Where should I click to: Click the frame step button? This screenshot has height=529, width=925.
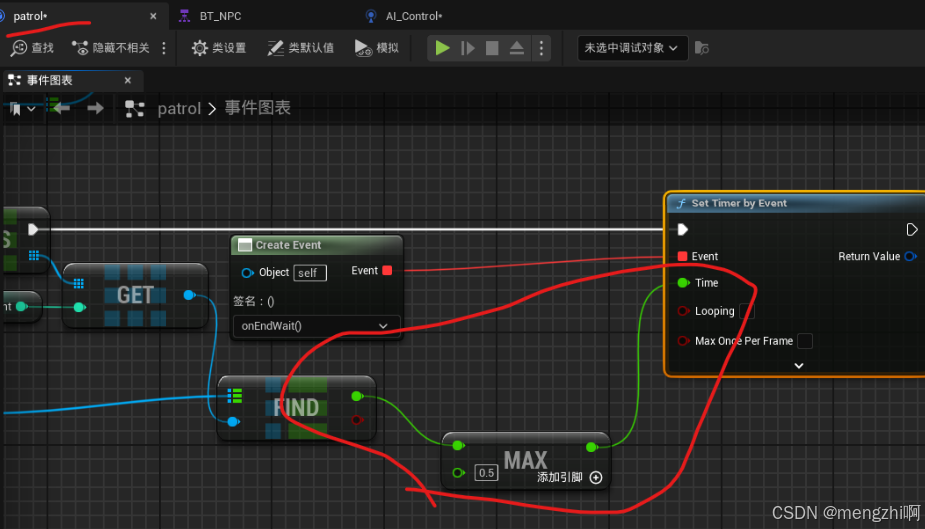coord(467,48)
